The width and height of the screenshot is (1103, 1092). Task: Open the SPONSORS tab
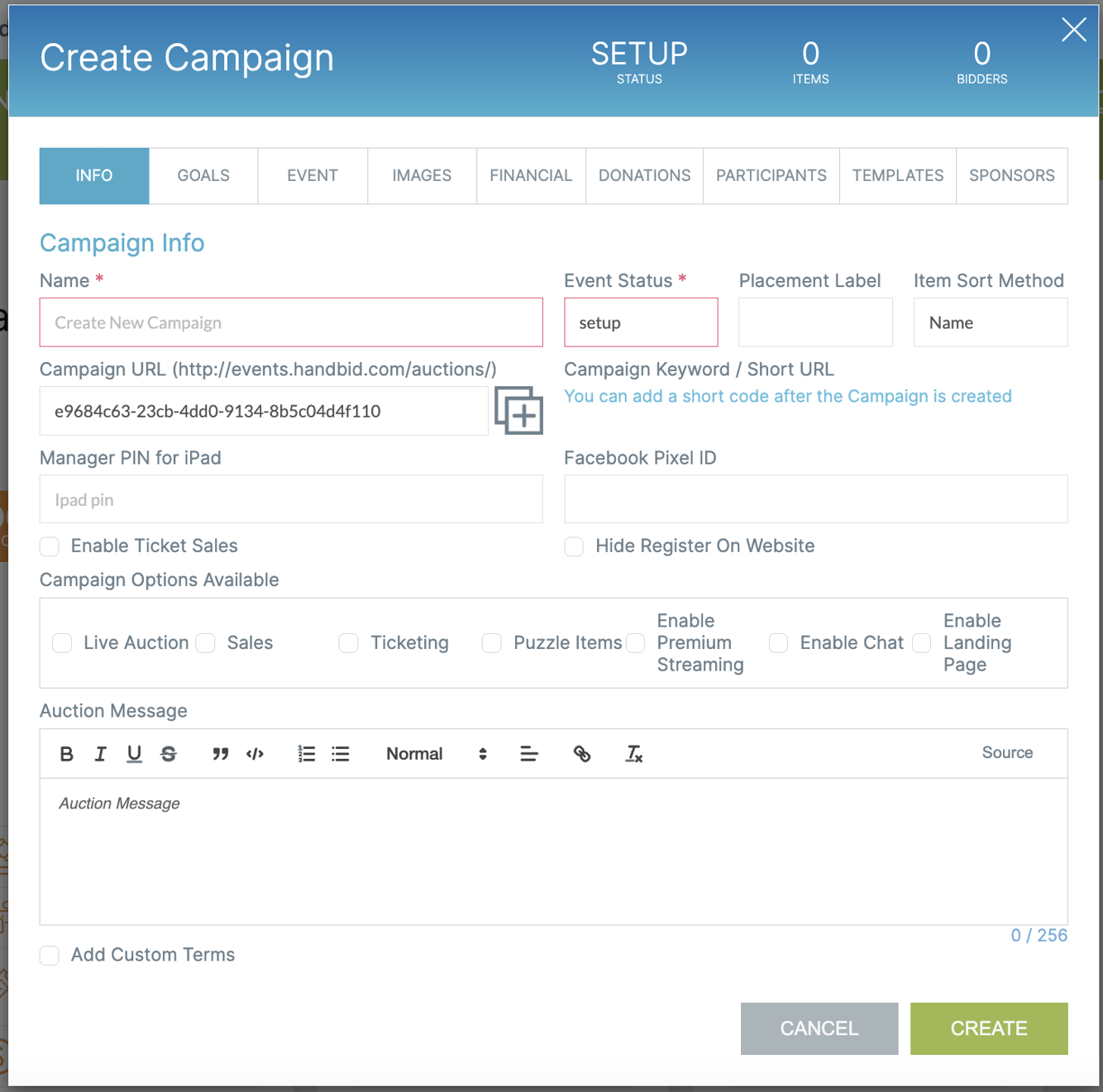click(1011, 175)
